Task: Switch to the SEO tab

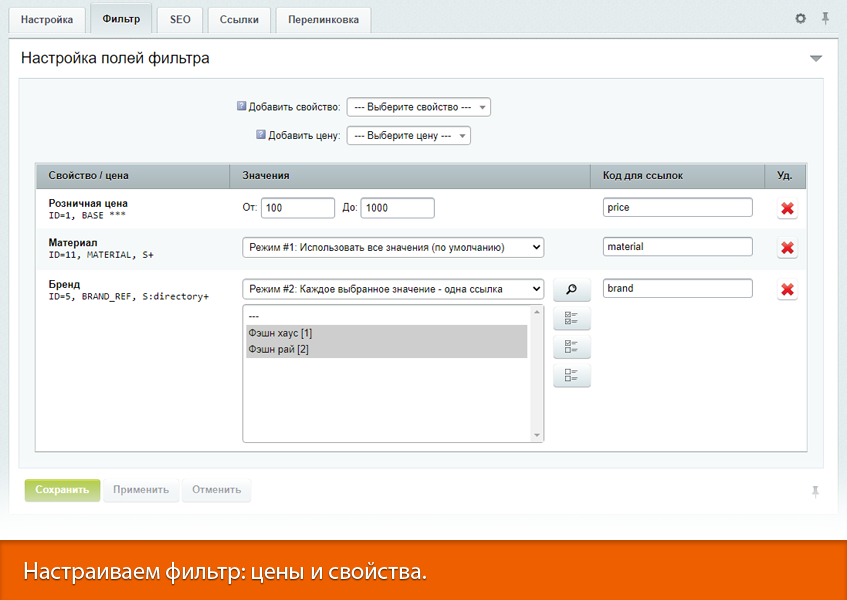Action: pos(180,20)
